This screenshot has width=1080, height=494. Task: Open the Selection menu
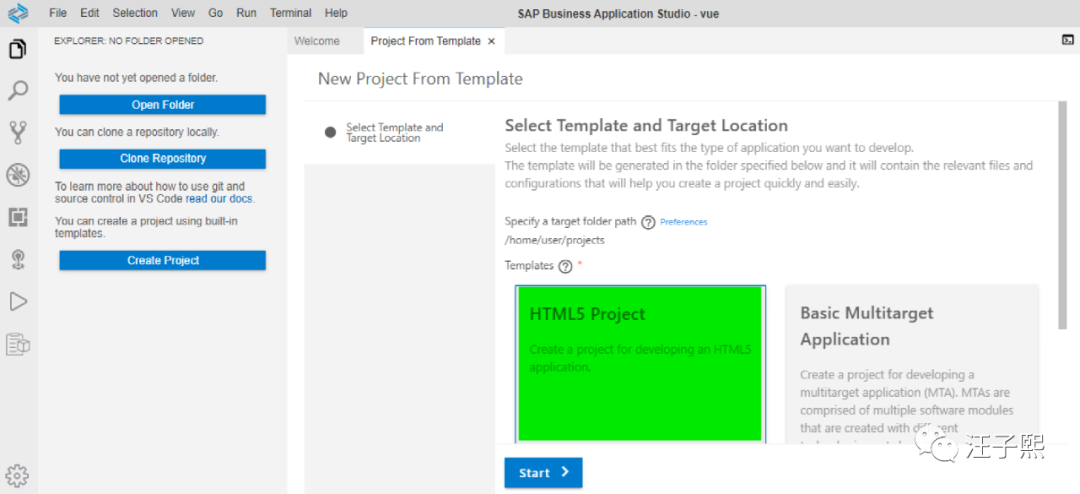pos(135,13)
